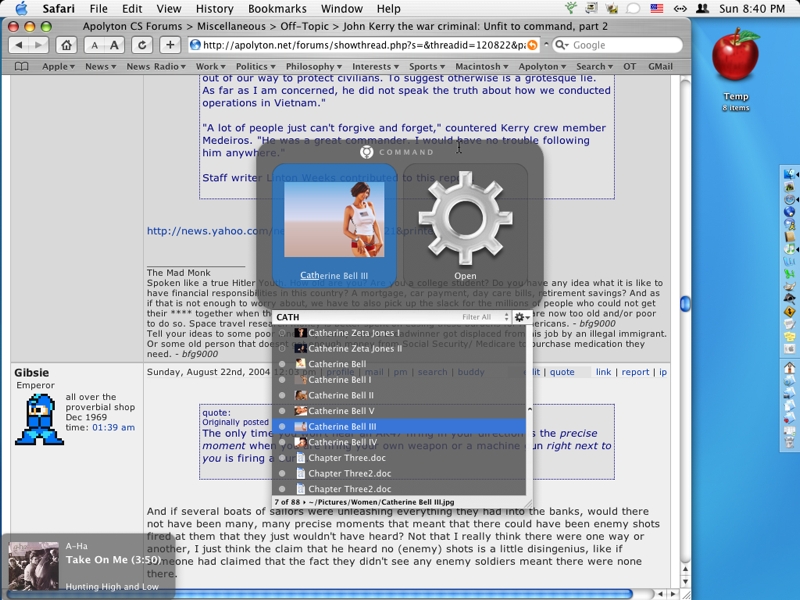The height and width of the screenshot is (600, 800).
Task: Click the report link in Gibsie's post
Action: [x=635, y=372]
